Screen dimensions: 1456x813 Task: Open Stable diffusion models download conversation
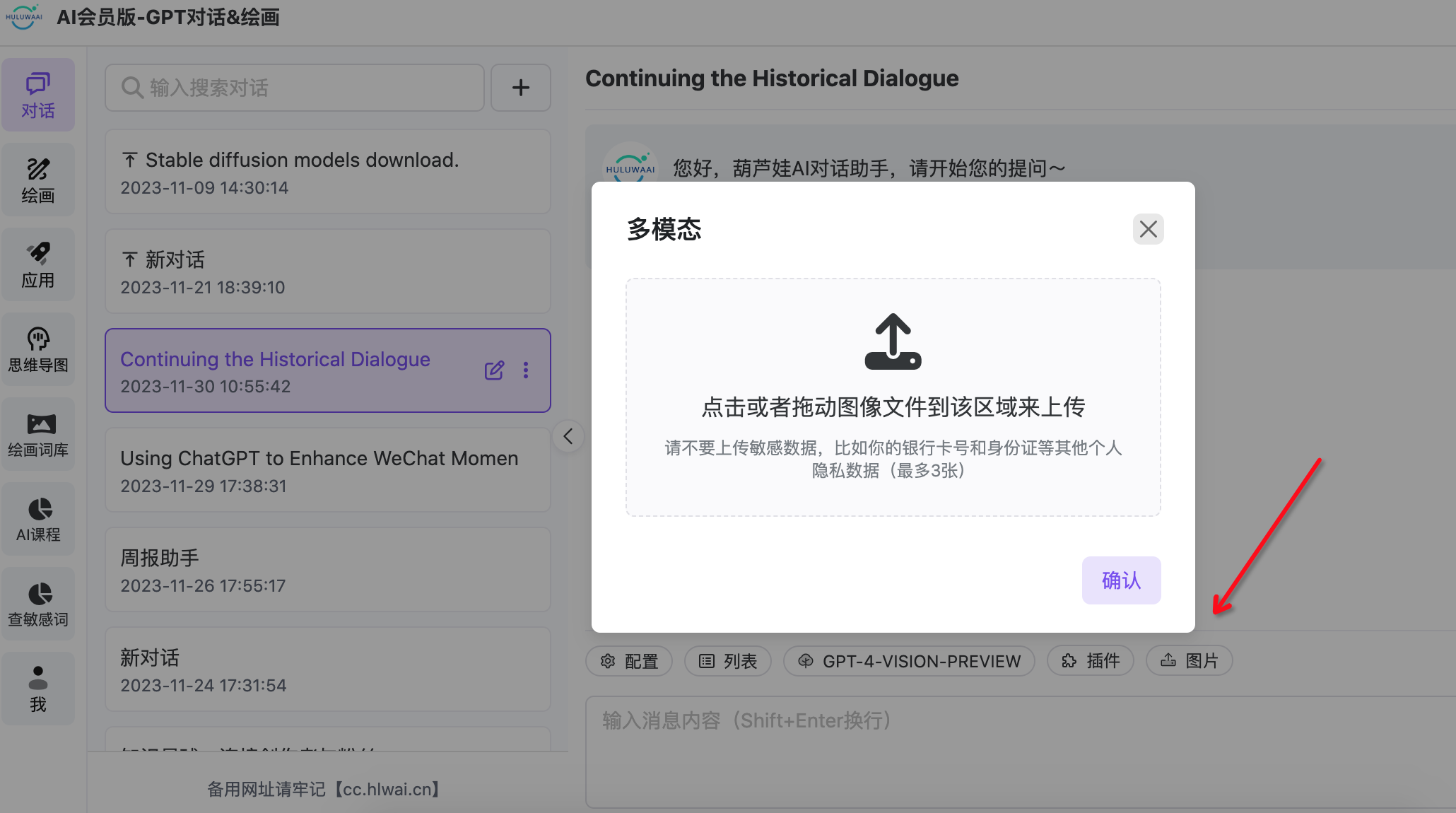(328, 172)
